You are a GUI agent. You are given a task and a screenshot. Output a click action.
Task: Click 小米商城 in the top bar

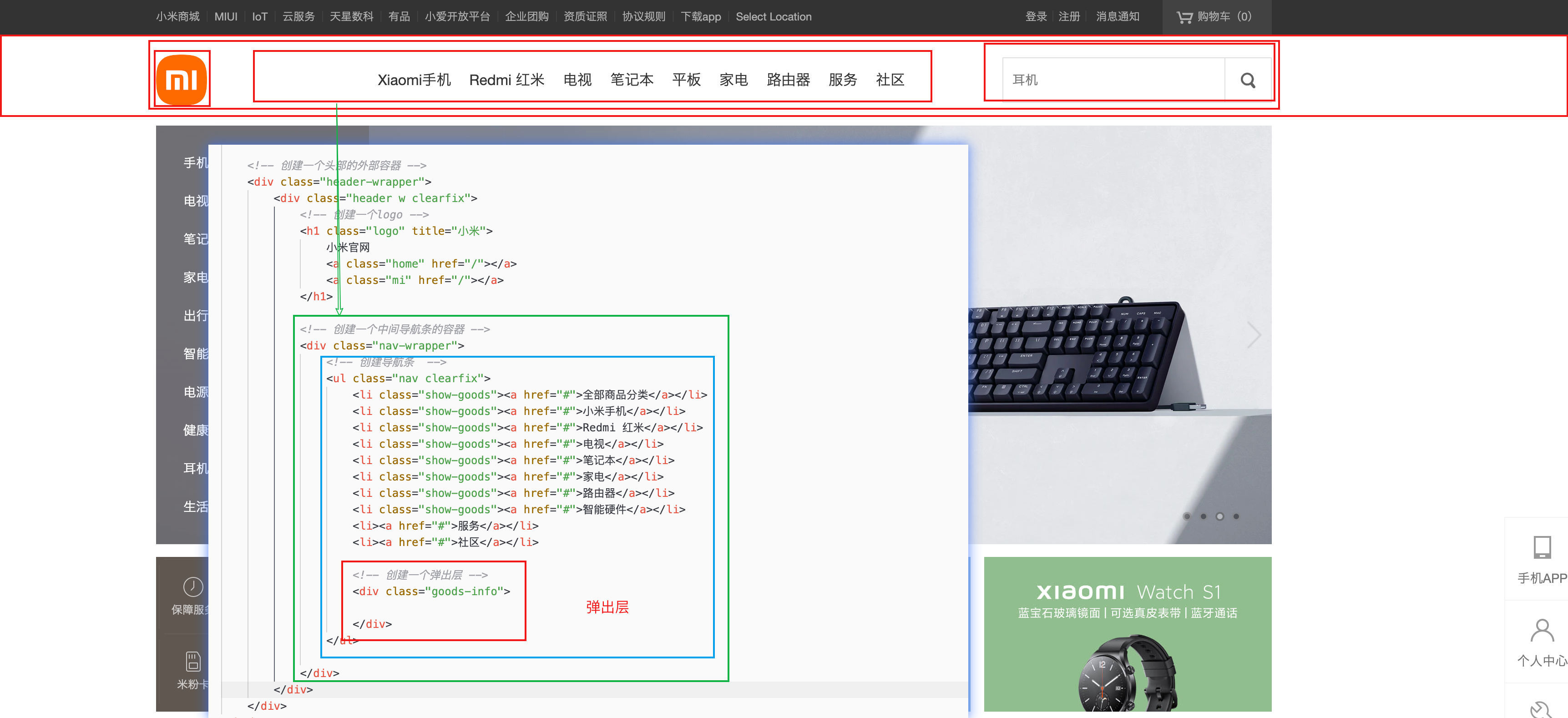[177, 16]
